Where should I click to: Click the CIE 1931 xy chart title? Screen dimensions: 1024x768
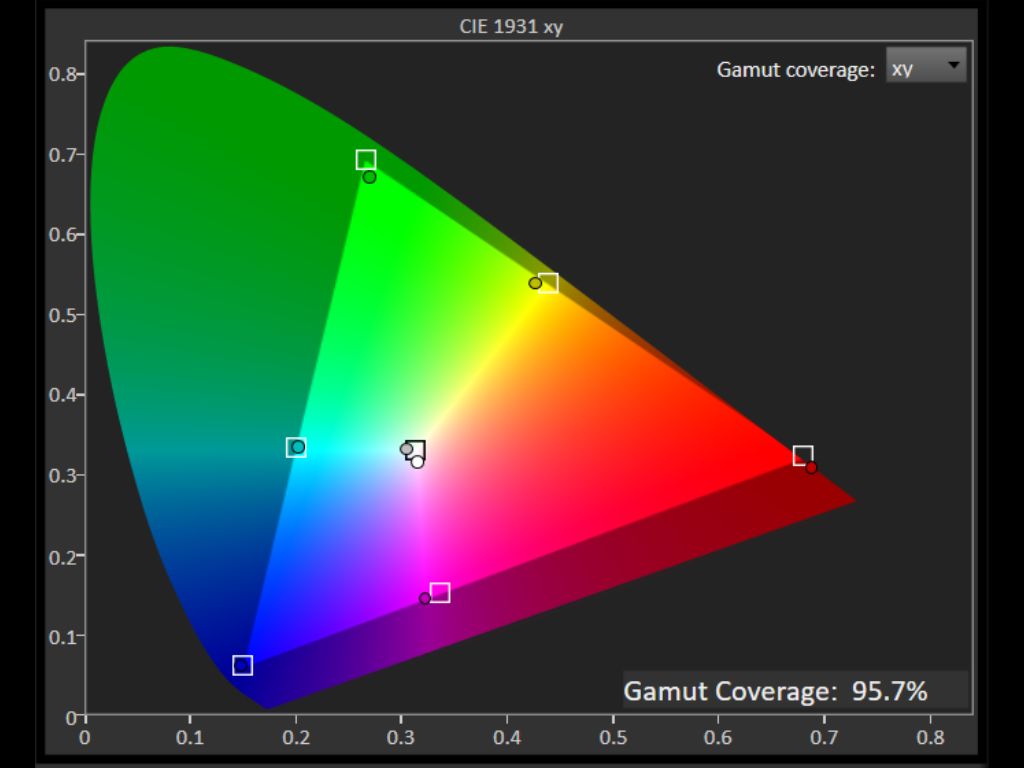pyautogui.click(x=511, y=27)
